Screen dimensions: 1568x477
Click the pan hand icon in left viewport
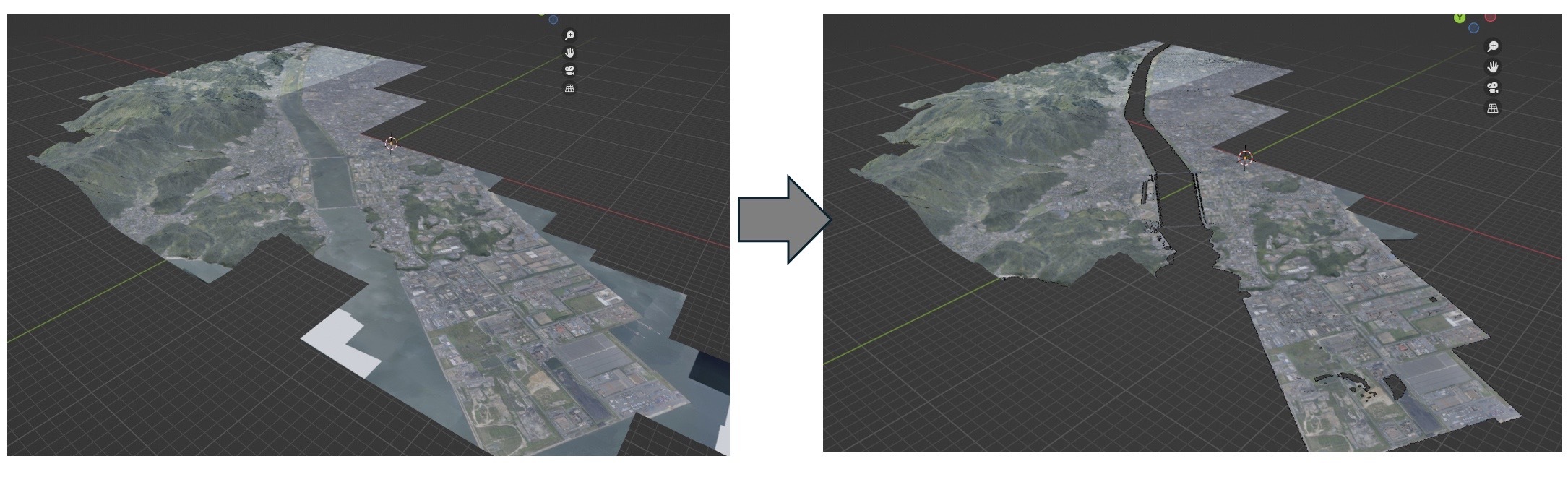[570, 53]
